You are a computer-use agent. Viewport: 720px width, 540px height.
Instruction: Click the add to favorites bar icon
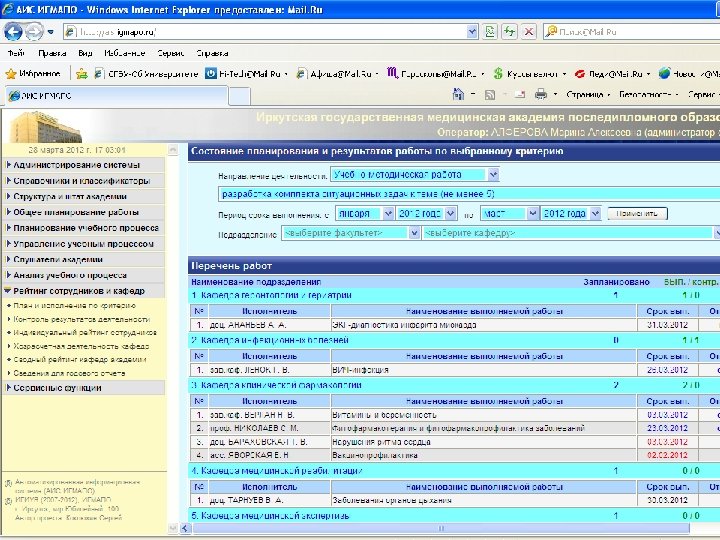tap(82, 73)
